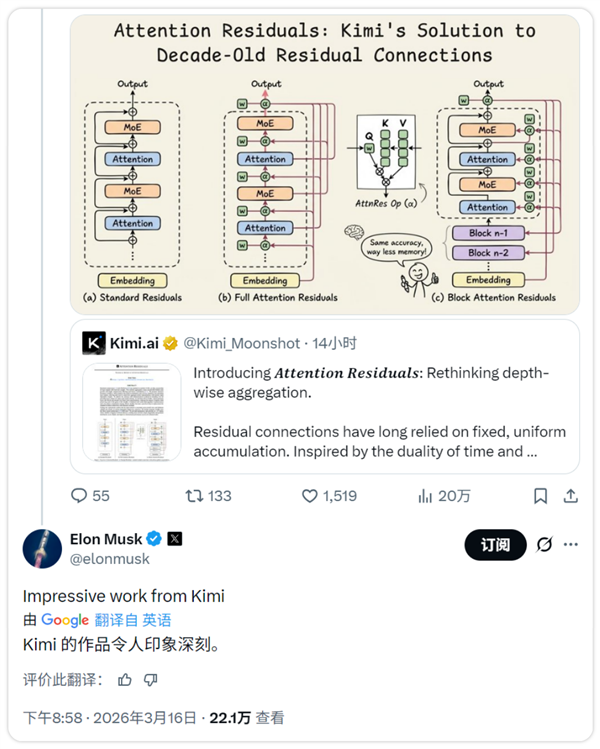Open Elon Musk's profile avatar
The width and height of the screenshot is (600, 749).
pyautogui.click(x=43, y=549)
